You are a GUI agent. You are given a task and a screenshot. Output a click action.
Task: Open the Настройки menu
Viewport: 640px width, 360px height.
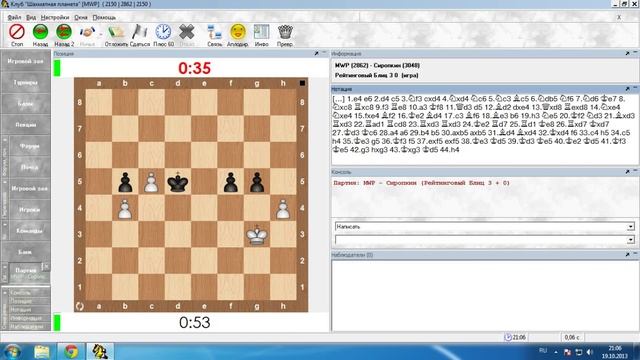[55, 18]
